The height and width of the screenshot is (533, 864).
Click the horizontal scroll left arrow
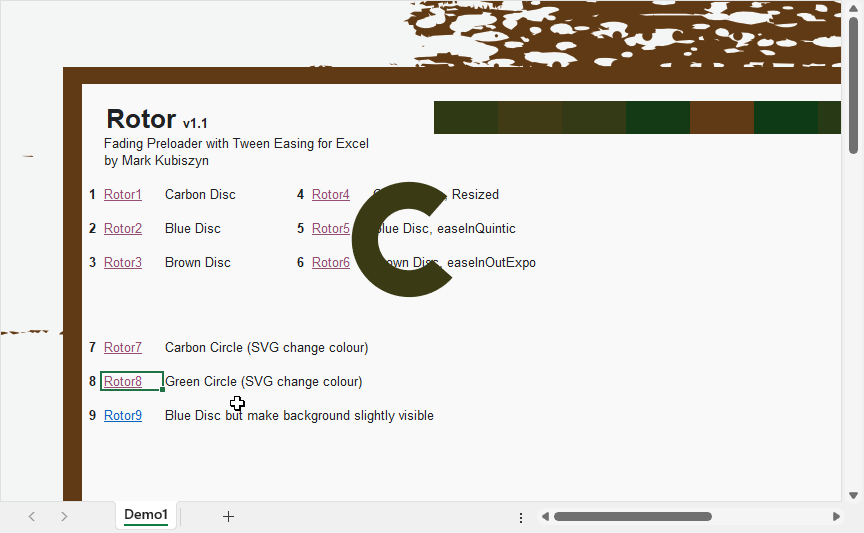click(545, 517)
